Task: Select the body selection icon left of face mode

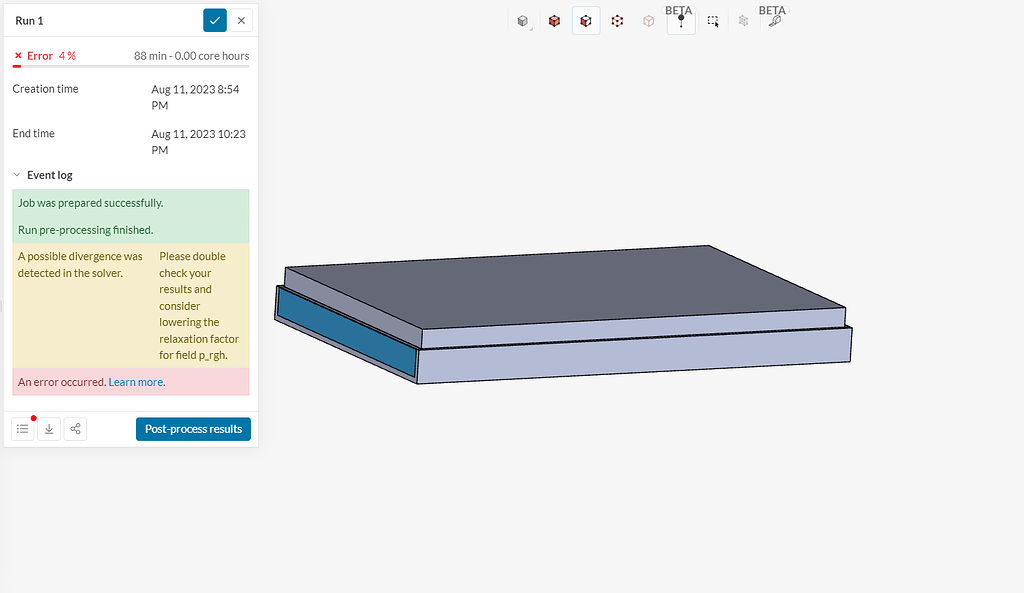Action: 522,20
